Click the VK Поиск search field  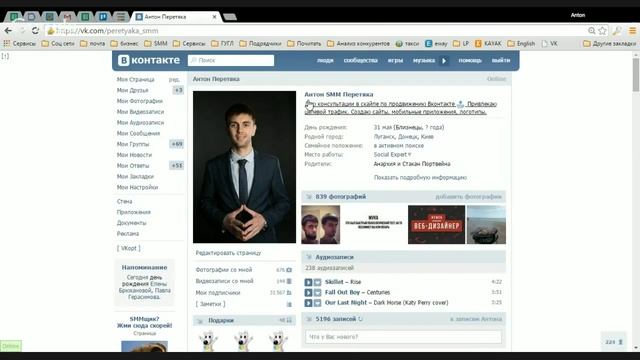[x=231, y=60]
